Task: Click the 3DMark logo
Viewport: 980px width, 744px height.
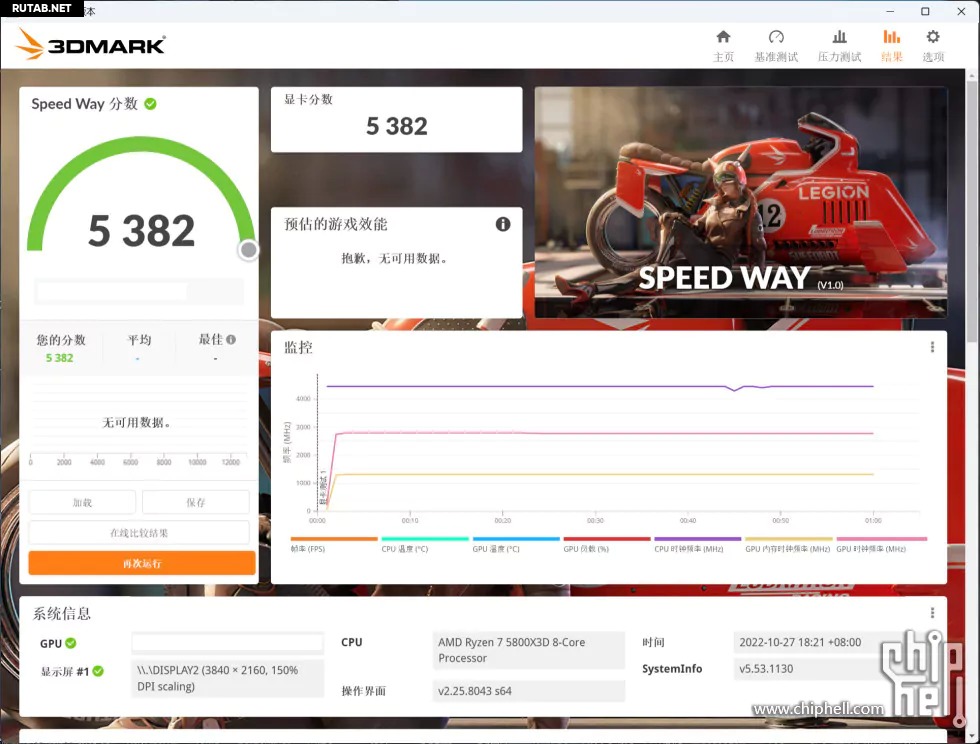Action: tap(90, 44)
